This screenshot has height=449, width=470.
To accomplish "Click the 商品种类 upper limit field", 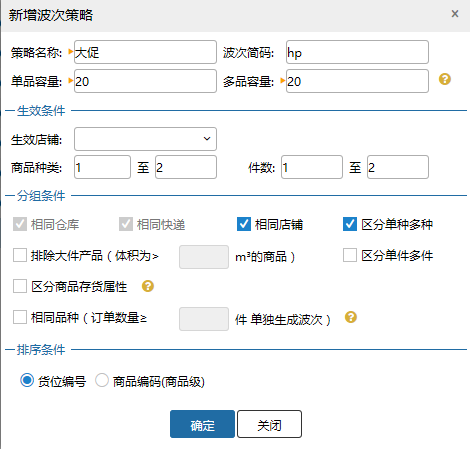I will (x=186, y=167).
